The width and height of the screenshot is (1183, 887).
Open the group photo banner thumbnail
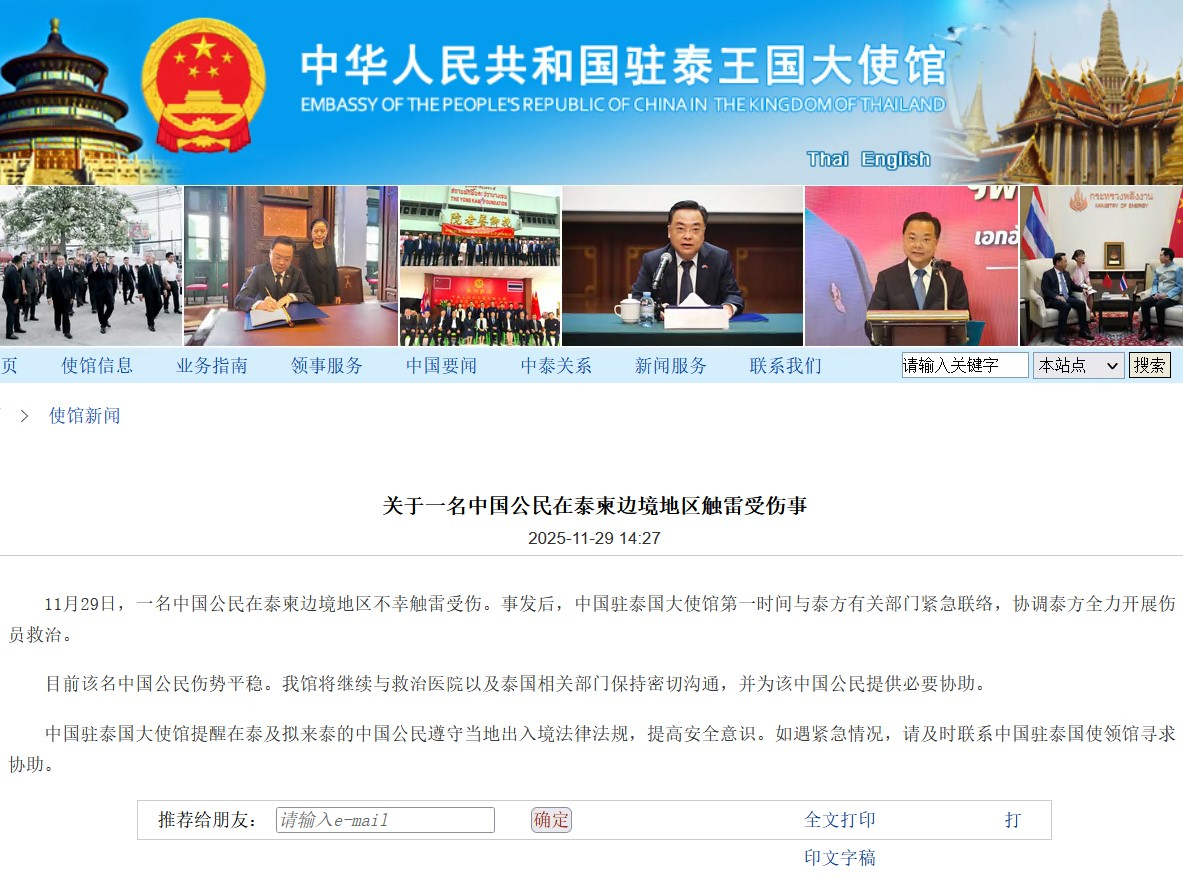[x=480, y=266]
